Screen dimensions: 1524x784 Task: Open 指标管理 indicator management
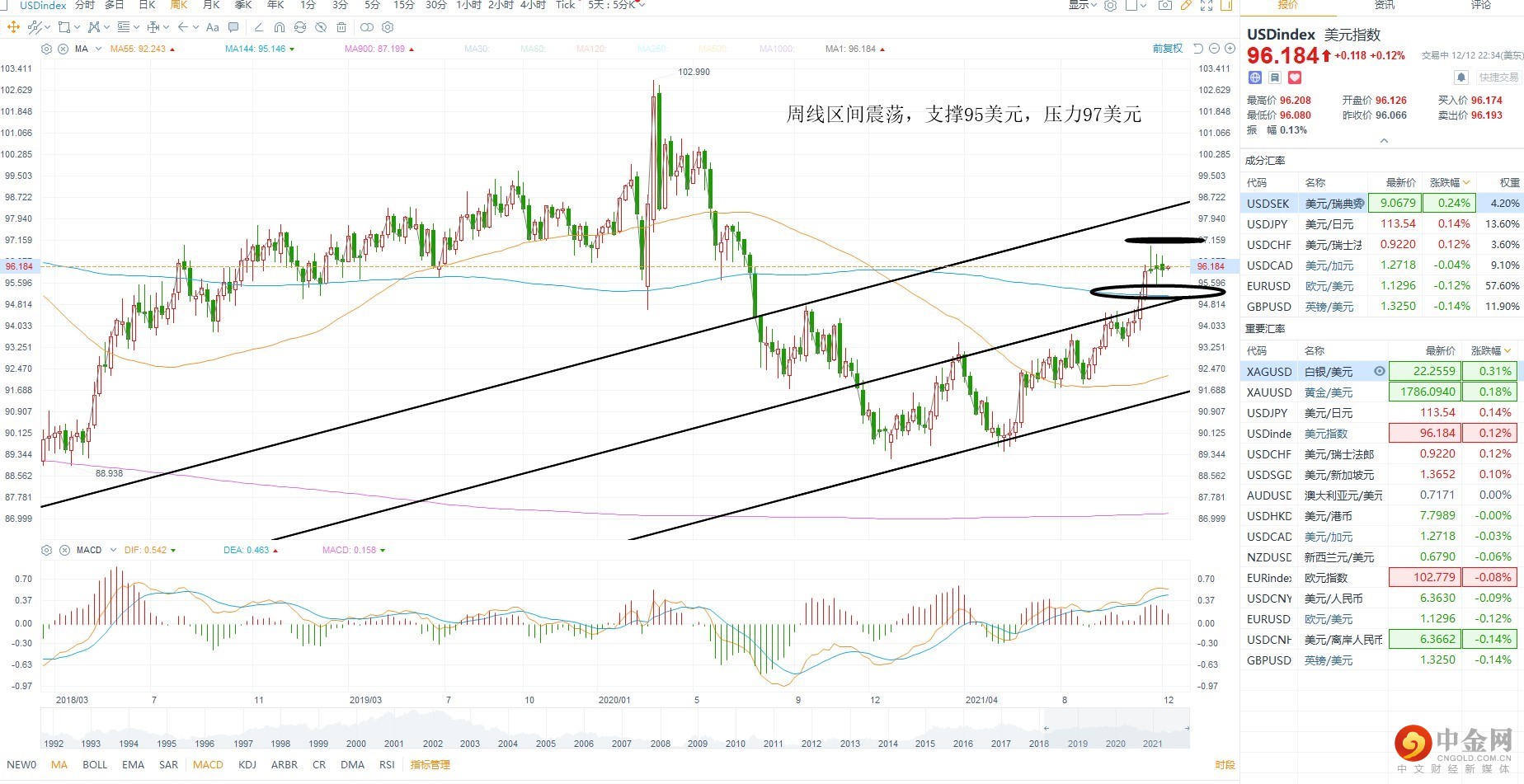pos(430,764)
